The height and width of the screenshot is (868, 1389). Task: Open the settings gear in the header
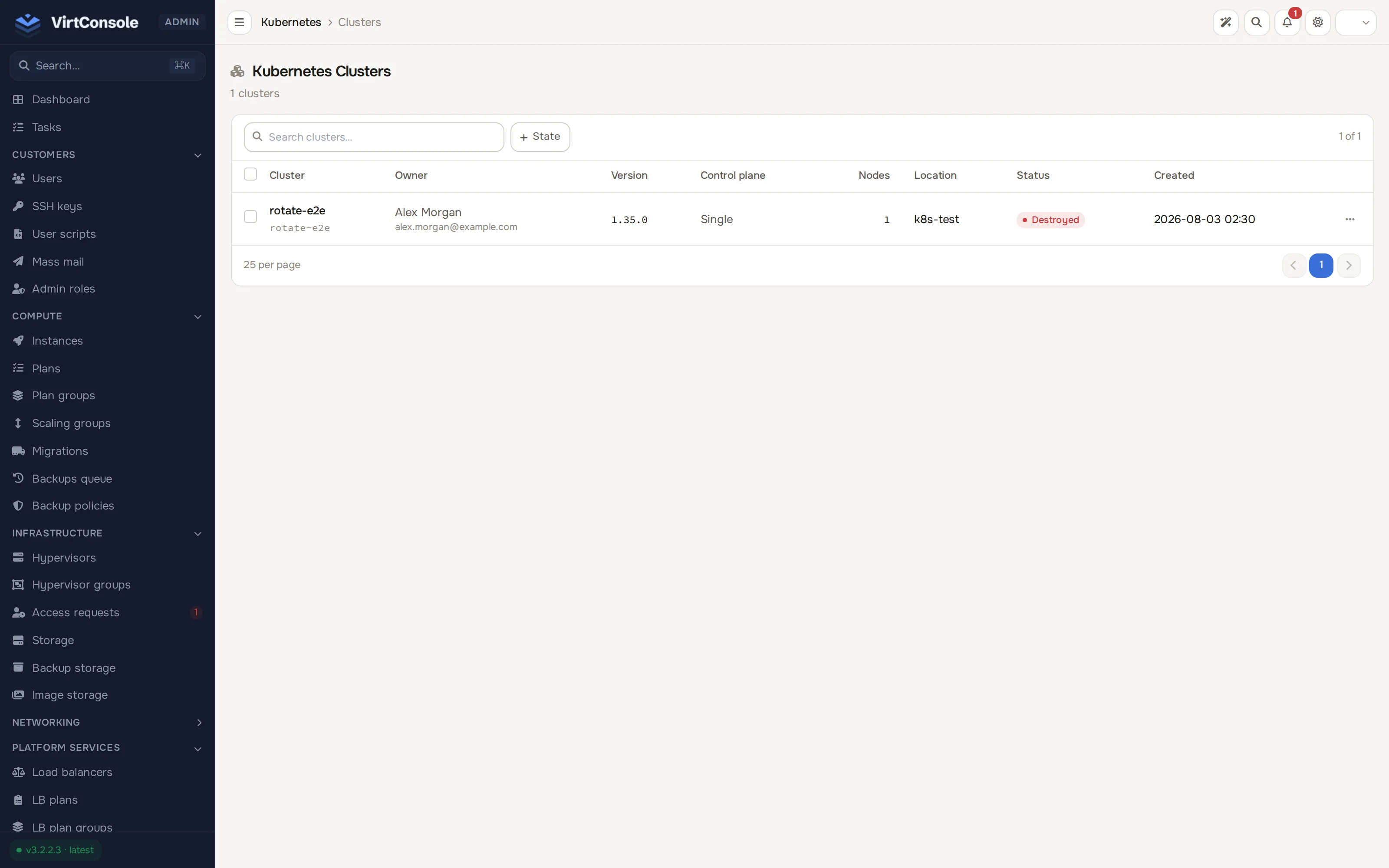tap(1318, 23)
